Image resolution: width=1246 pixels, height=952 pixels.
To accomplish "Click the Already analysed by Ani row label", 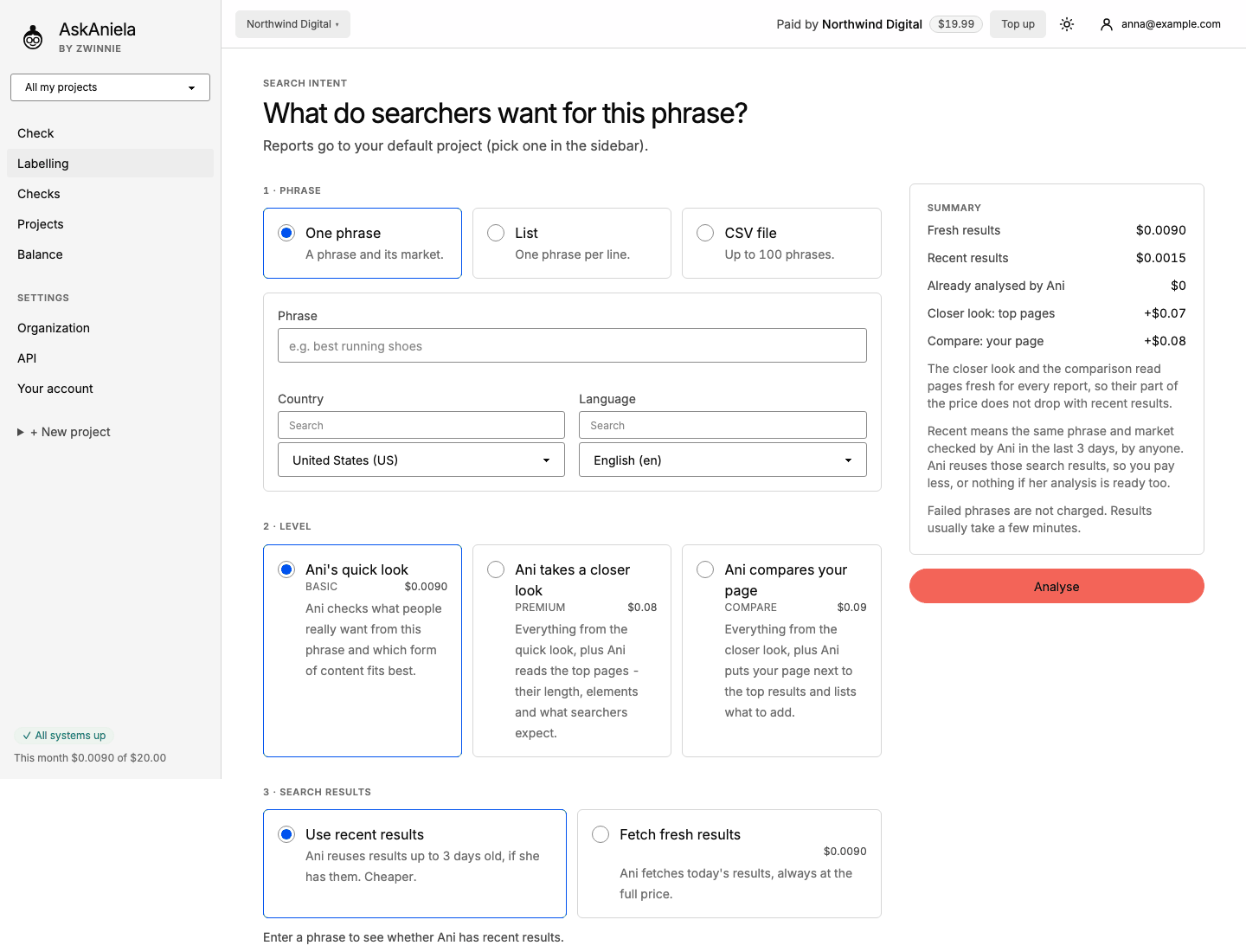I will (x=996, y=286).
